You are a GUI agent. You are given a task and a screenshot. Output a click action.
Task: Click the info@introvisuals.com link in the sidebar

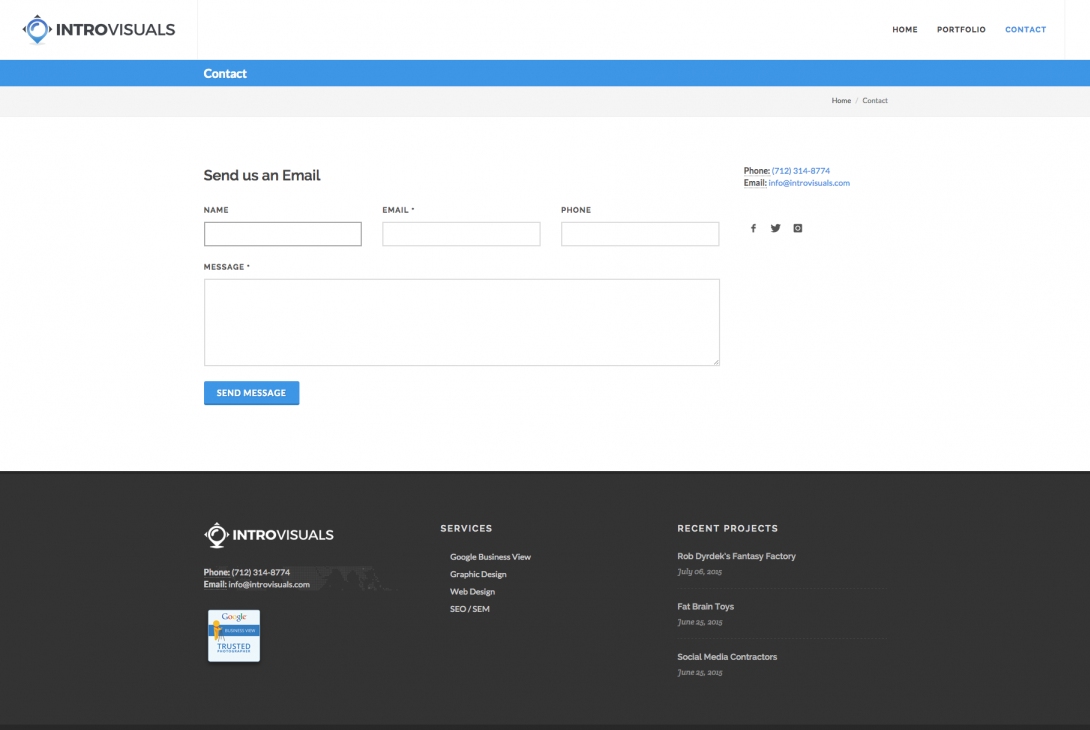point(809,183)
